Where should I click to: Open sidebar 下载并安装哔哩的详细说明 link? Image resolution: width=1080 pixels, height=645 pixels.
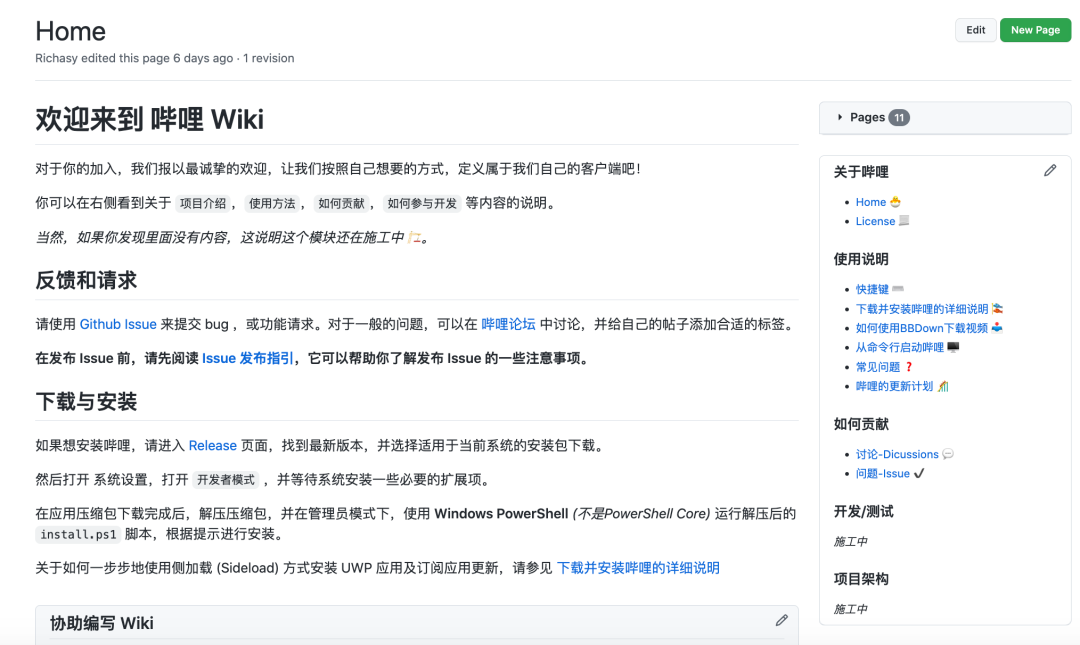click(922, 309)
